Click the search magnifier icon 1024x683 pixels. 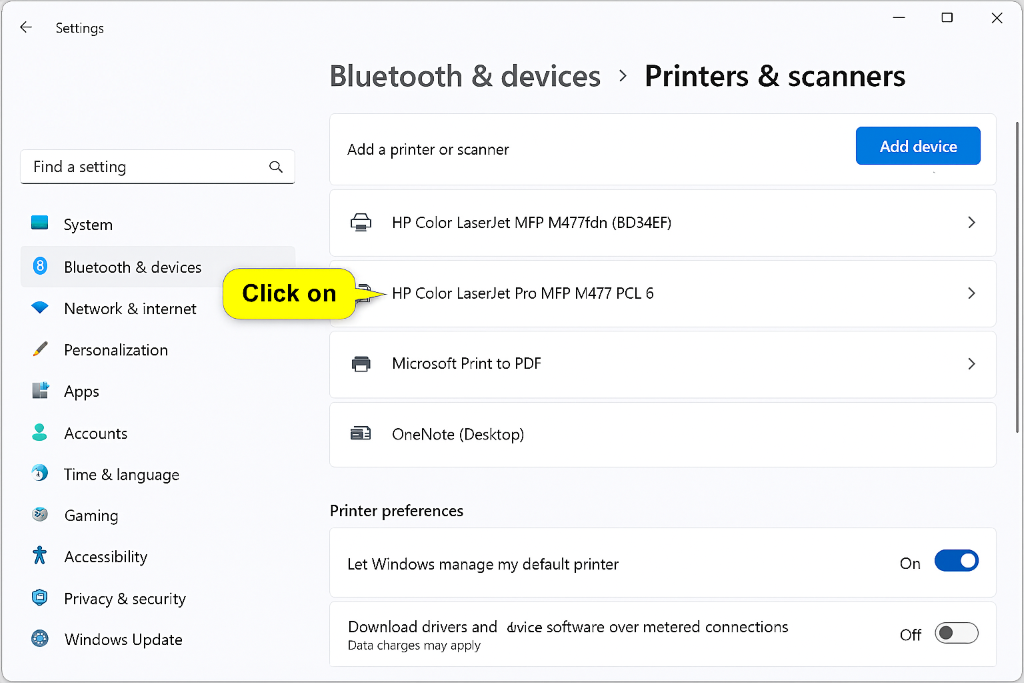(x=276, y=167)
